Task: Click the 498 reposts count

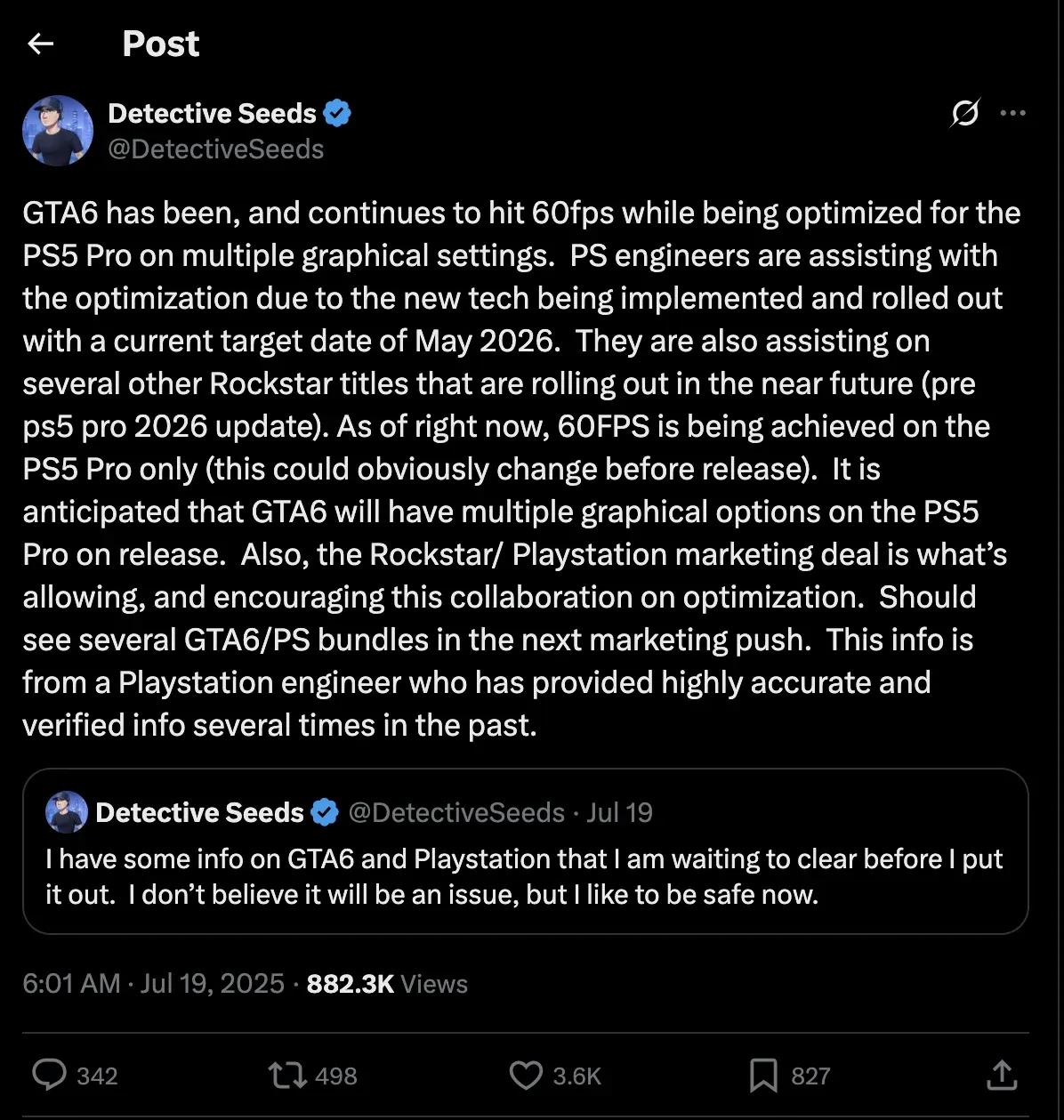Action: (x=336, y=1076)
